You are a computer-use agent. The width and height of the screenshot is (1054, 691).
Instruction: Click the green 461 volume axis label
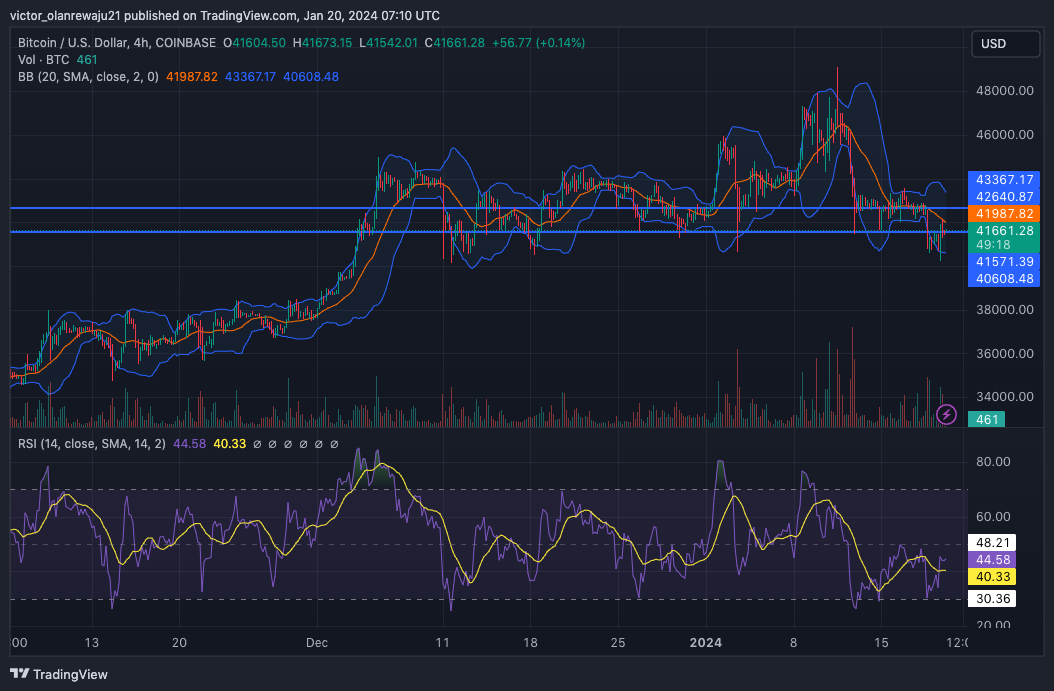pos(986,419)
